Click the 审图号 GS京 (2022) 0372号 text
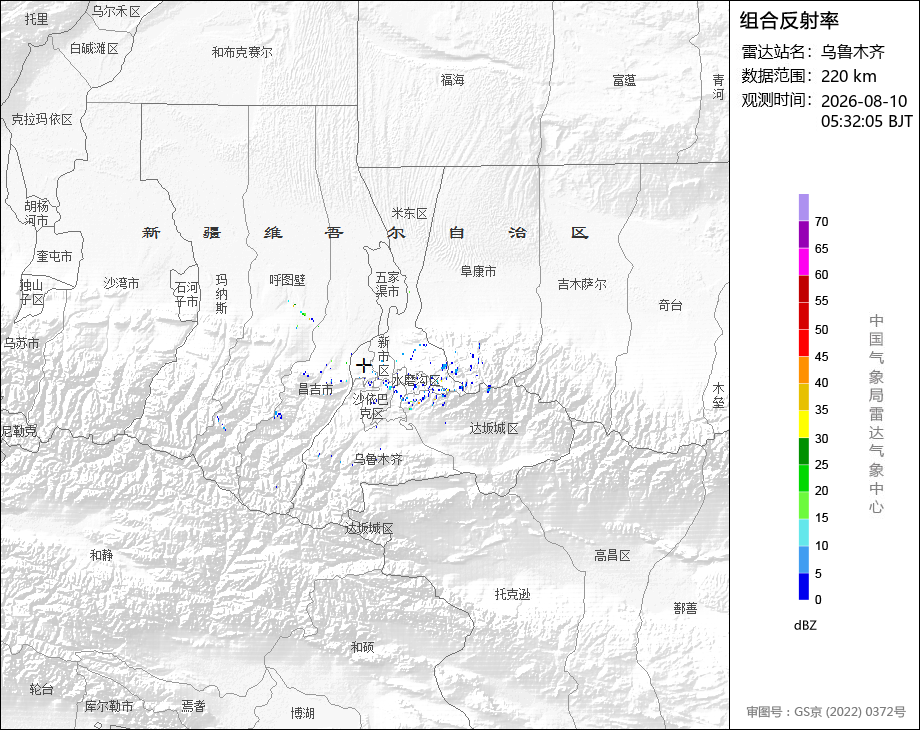Image resolution: width=920 pixels, height=730 pixels. 826,712
